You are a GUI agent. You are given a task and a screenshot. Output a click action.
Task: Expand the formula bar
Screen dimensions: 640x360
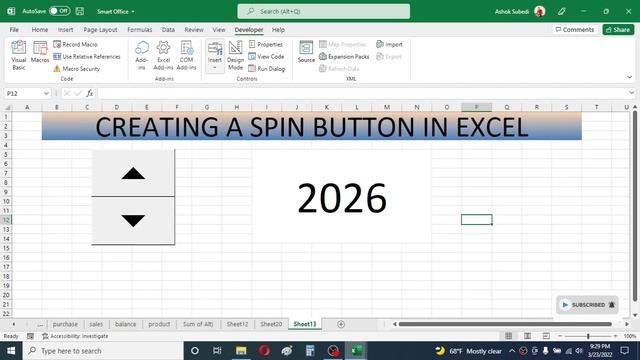pos(631,93)
